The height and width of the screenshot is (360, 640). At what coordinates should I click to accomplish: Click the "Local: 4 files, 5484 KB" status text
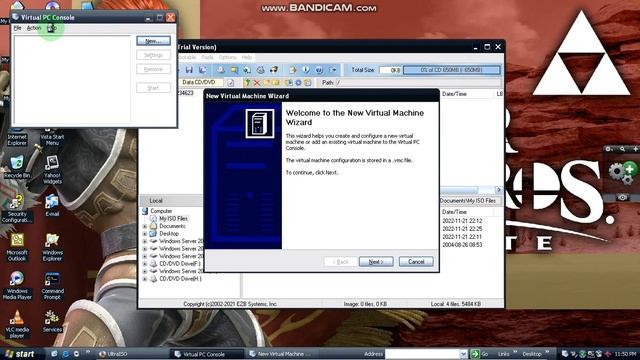456,304
